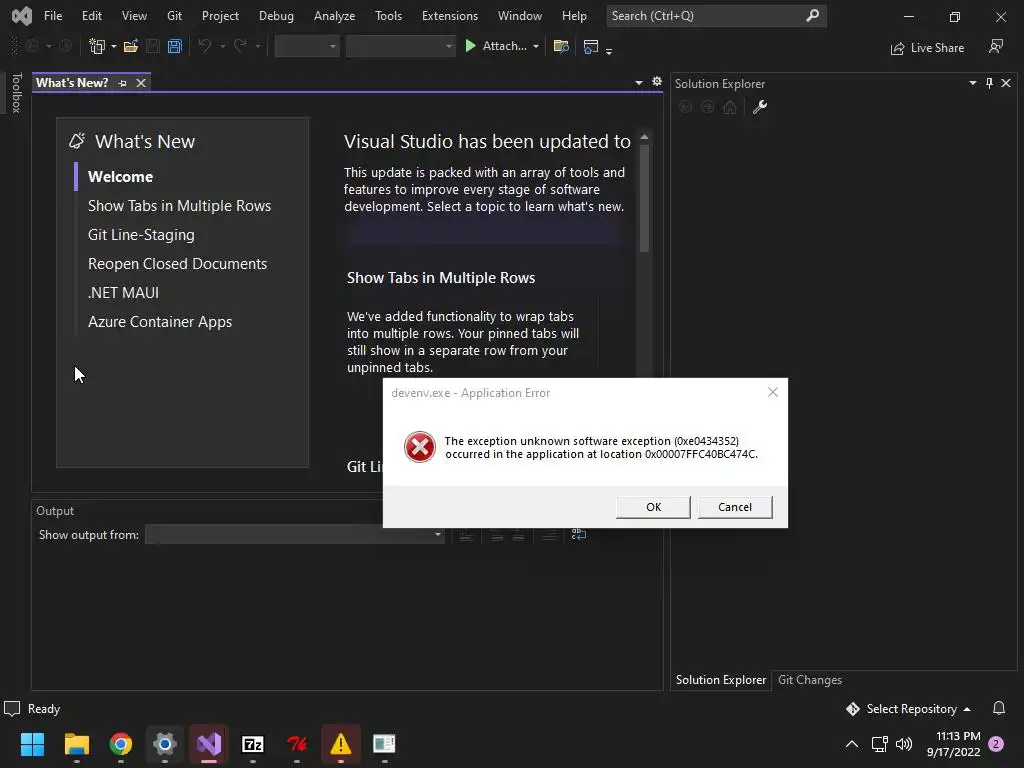The image size is (1024, 768).
Task: Open 7-Zip from the taskbar
Action: 253,744
